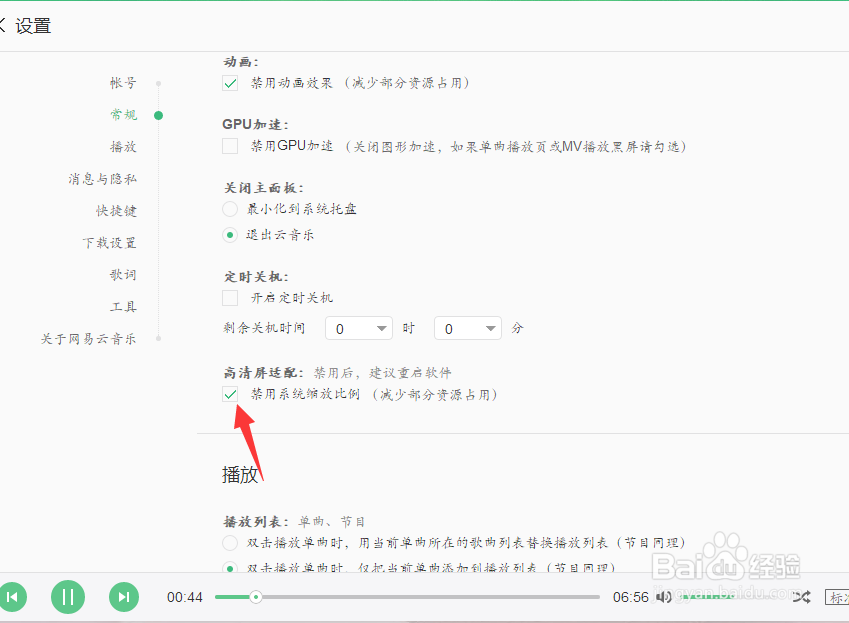849x623 pixels.
Task: Click the GPU加速 heading
Action: tap(255, 124)
